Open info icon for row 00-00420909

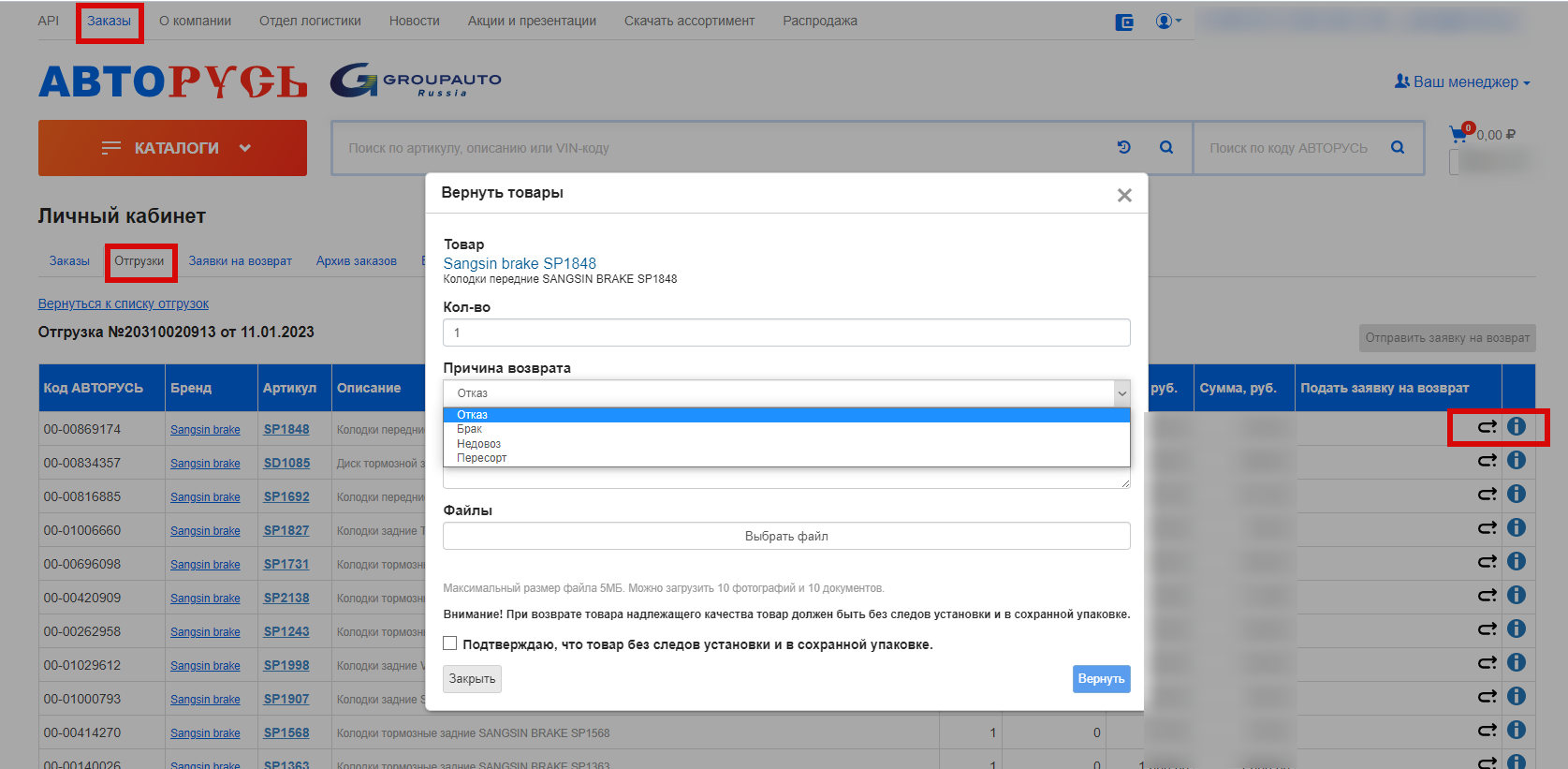[x=1517, y=595]
